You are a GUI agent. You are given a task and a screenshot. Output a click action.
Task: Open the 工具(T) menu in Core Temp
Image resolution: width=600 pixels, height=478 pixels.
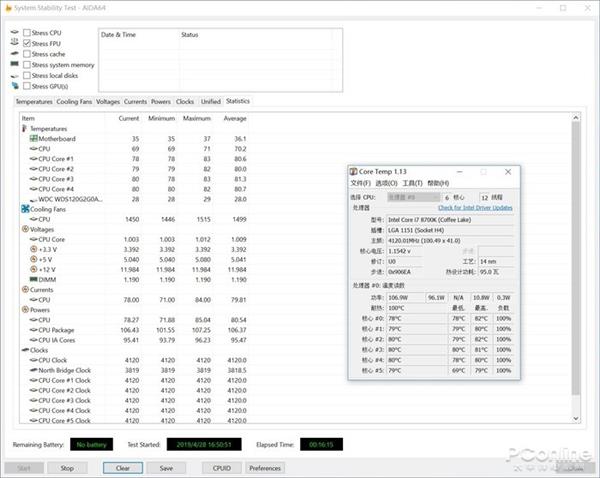pos(411,184)
